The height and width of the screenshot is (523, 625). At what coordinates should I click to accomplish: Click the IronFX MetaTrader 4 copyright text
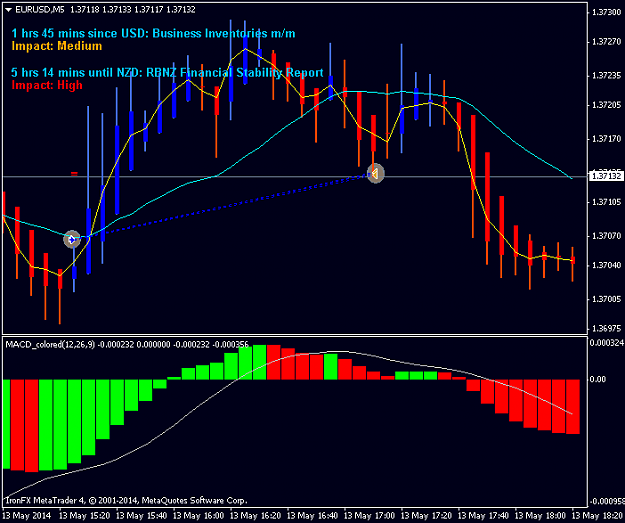(126, 500)
